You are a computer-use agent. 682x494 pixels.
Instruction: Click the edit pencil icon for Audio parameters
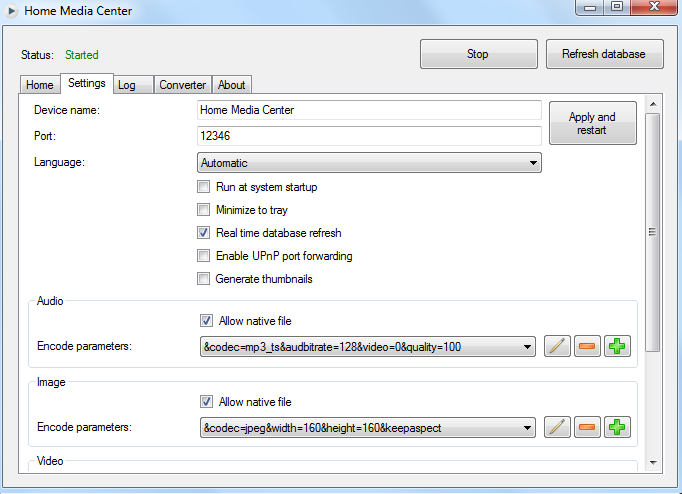click(x=558, y=347)
